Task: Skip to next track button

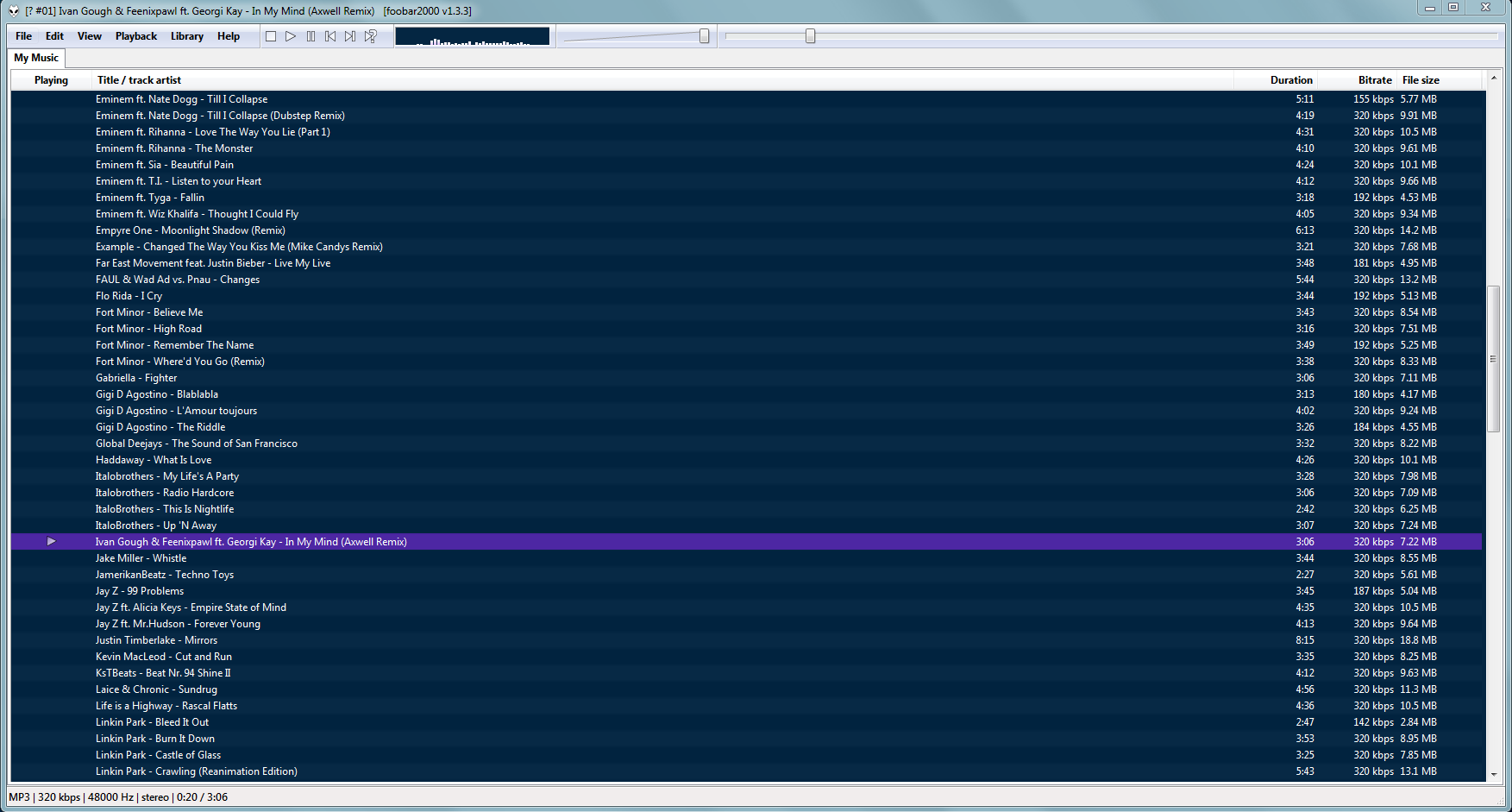Action: 350,36
